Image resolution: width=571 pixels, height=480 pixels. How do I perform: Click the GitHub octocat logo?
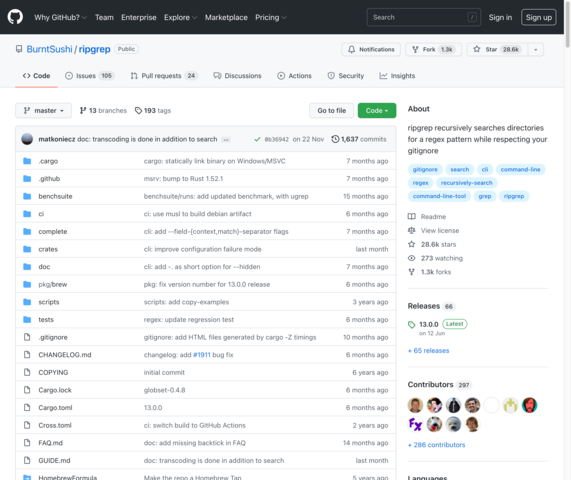(x=15, y=17)
